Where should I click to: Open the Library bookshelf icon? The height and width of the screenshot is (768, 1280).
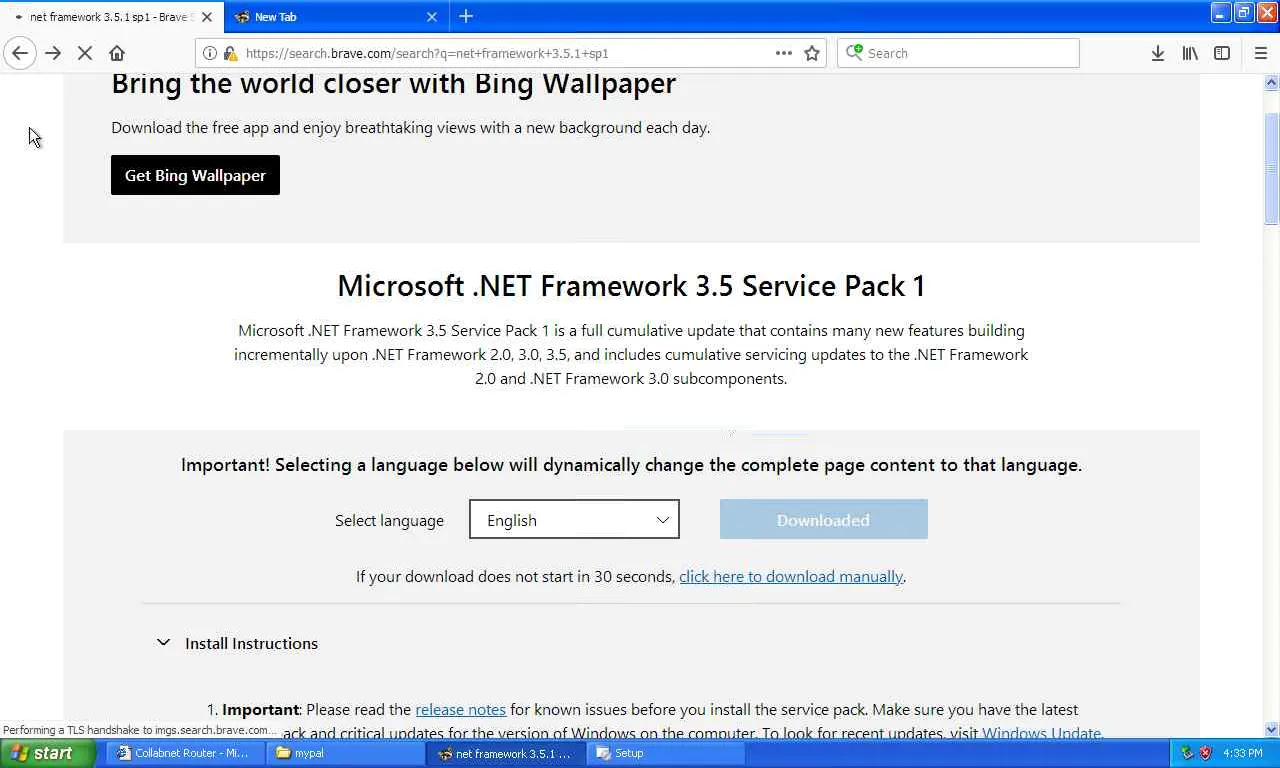[x=1190, y=53]
